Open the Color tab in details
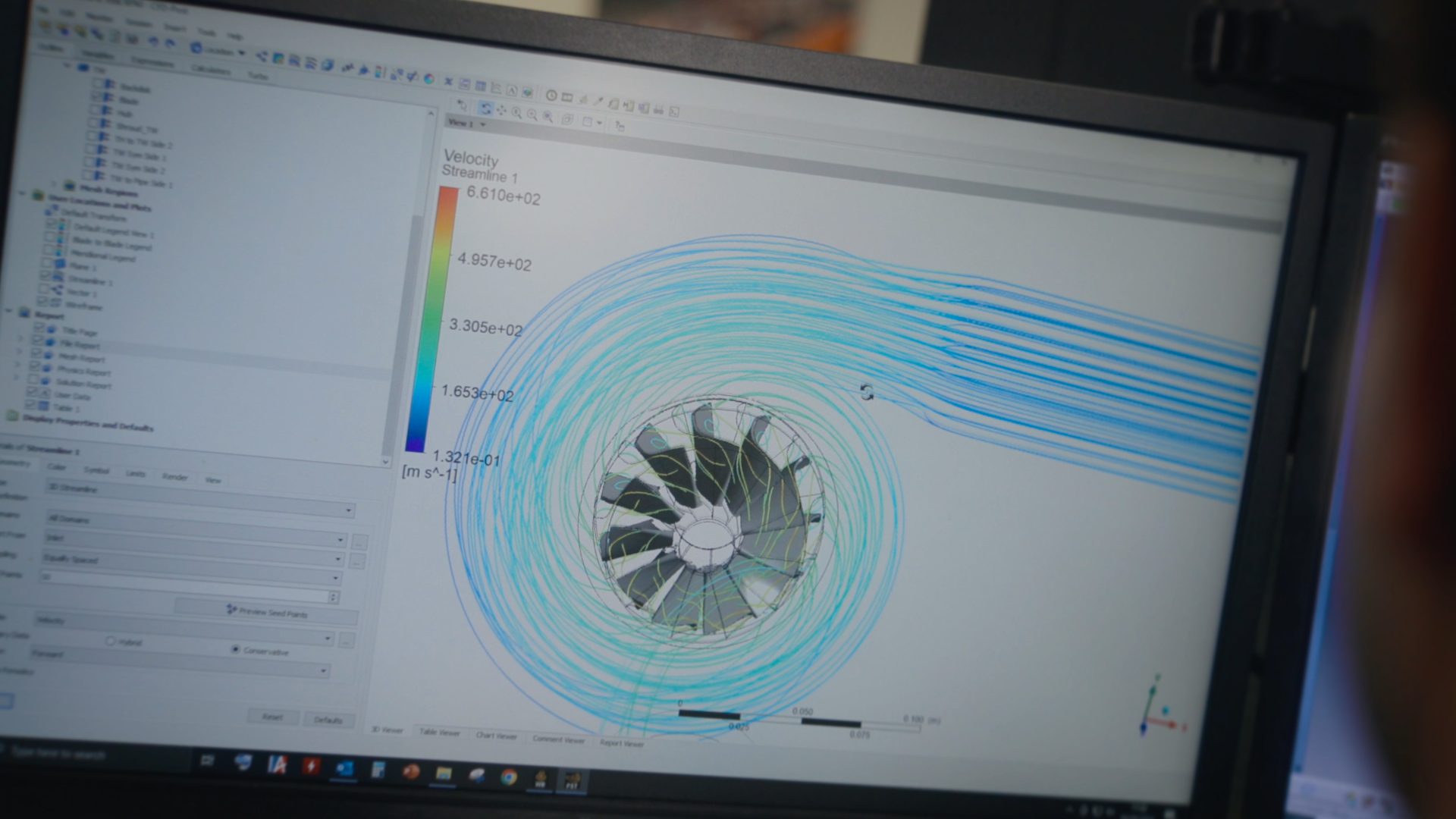This screenshot has height=819, width=1456. pos(57,466)
